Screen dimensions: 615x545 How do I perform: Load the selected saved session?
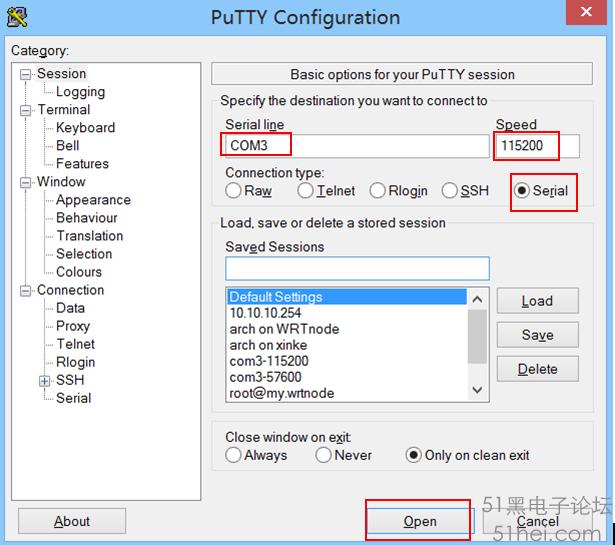pos(537,301)
